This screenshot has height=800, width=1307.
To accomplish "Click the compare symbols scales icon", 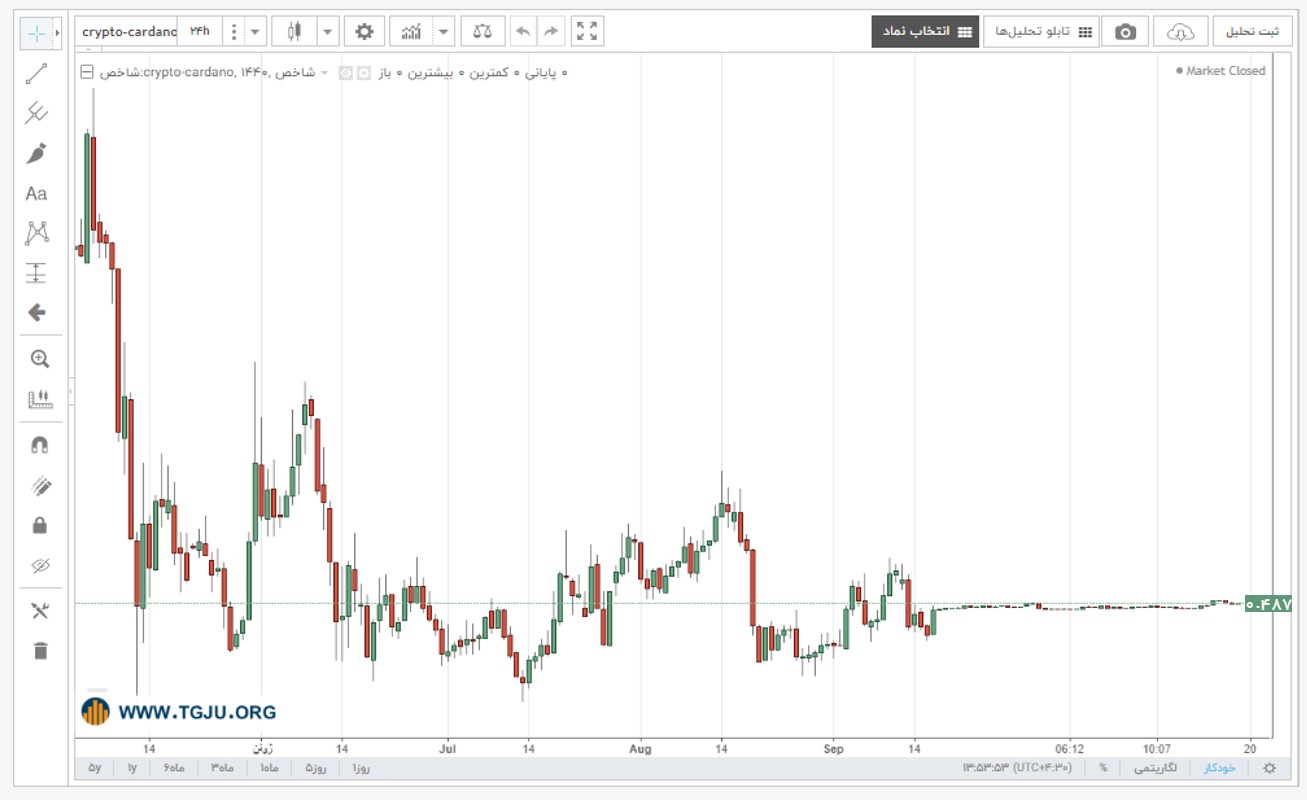I will click(x=483, y=32).
